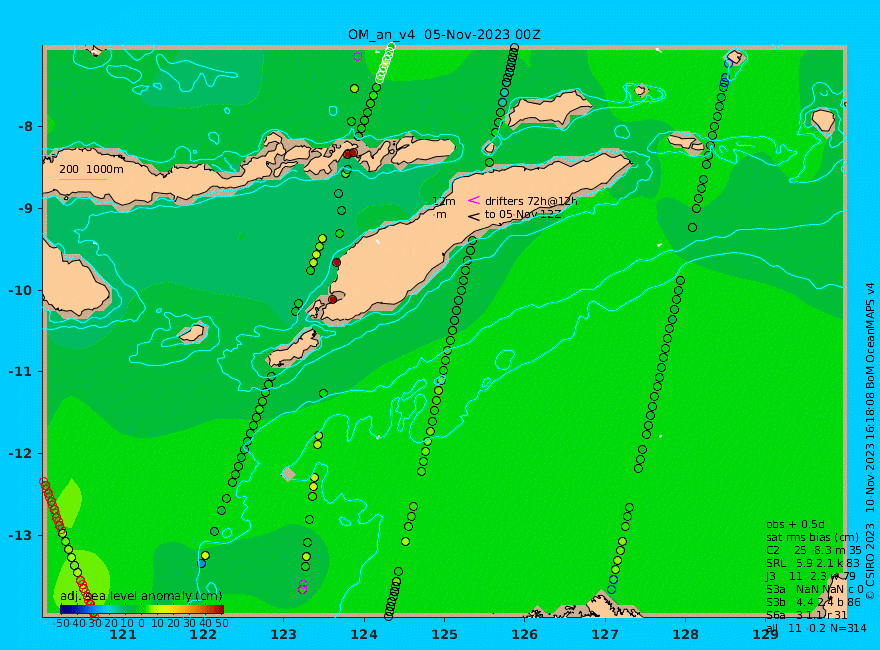Click latitude axis label -13
The height and width of the screenshot is (650, 880).
point(21,535)
